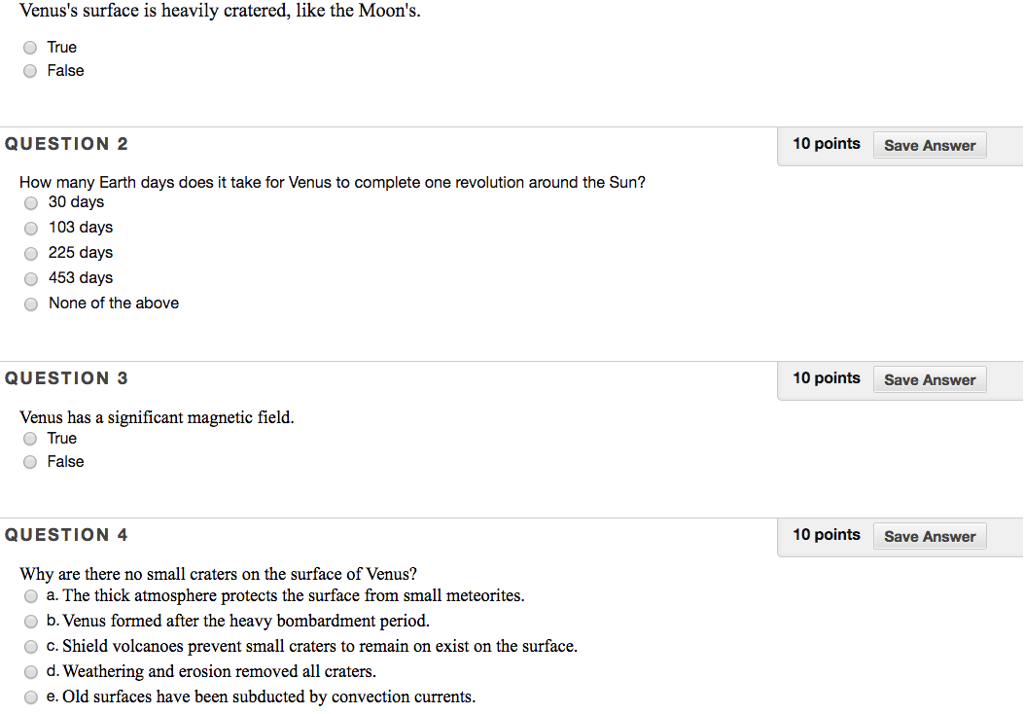Choose the 225 days option
This screenshot has height=714, width=1024.
pos(31,253)
